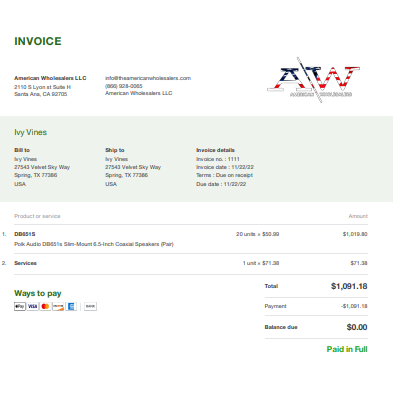Click the Apple Pay payment icon
The height and width of the screenshot is (401, 393).
[20, 306]
